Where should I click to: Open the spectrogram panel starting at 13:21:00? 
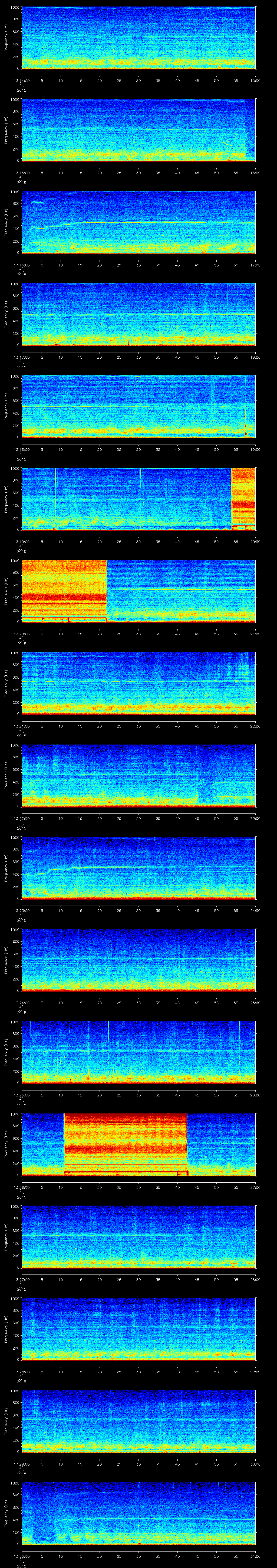click(x=138, y=683)
